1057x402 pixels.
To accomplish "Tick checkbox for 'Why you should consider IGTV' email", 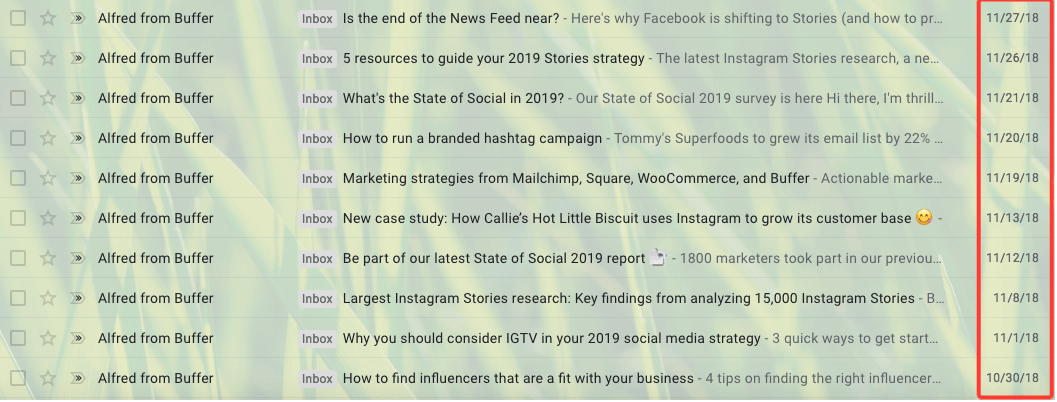I will tap(18, 338).
